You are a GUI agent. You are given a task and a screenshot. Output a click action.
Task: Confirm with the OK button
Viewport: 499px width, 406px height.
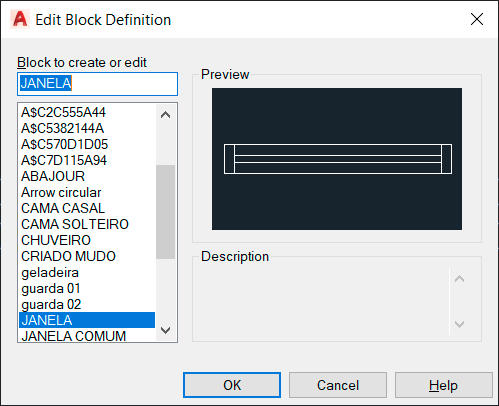tap(232, 385)
